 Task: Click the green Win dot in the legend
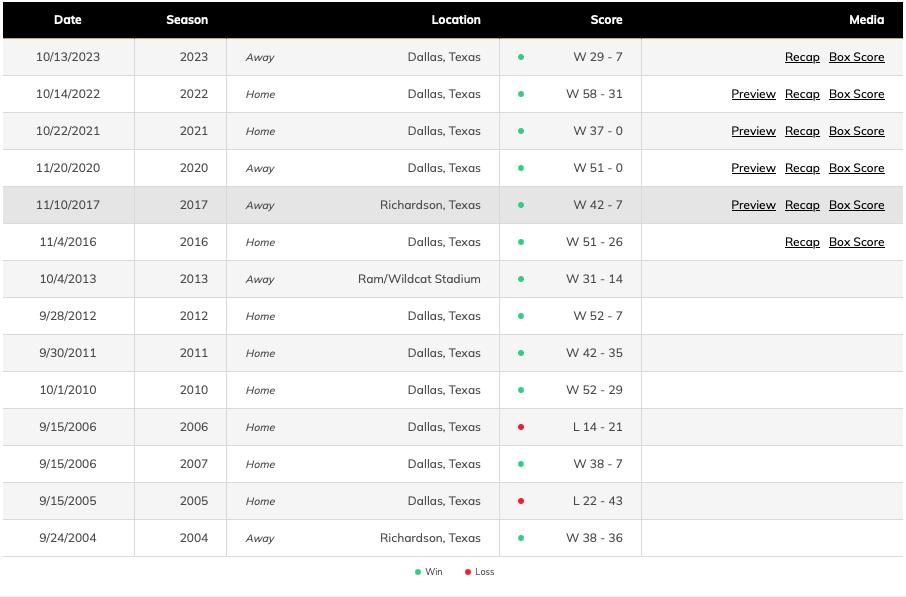418,572
